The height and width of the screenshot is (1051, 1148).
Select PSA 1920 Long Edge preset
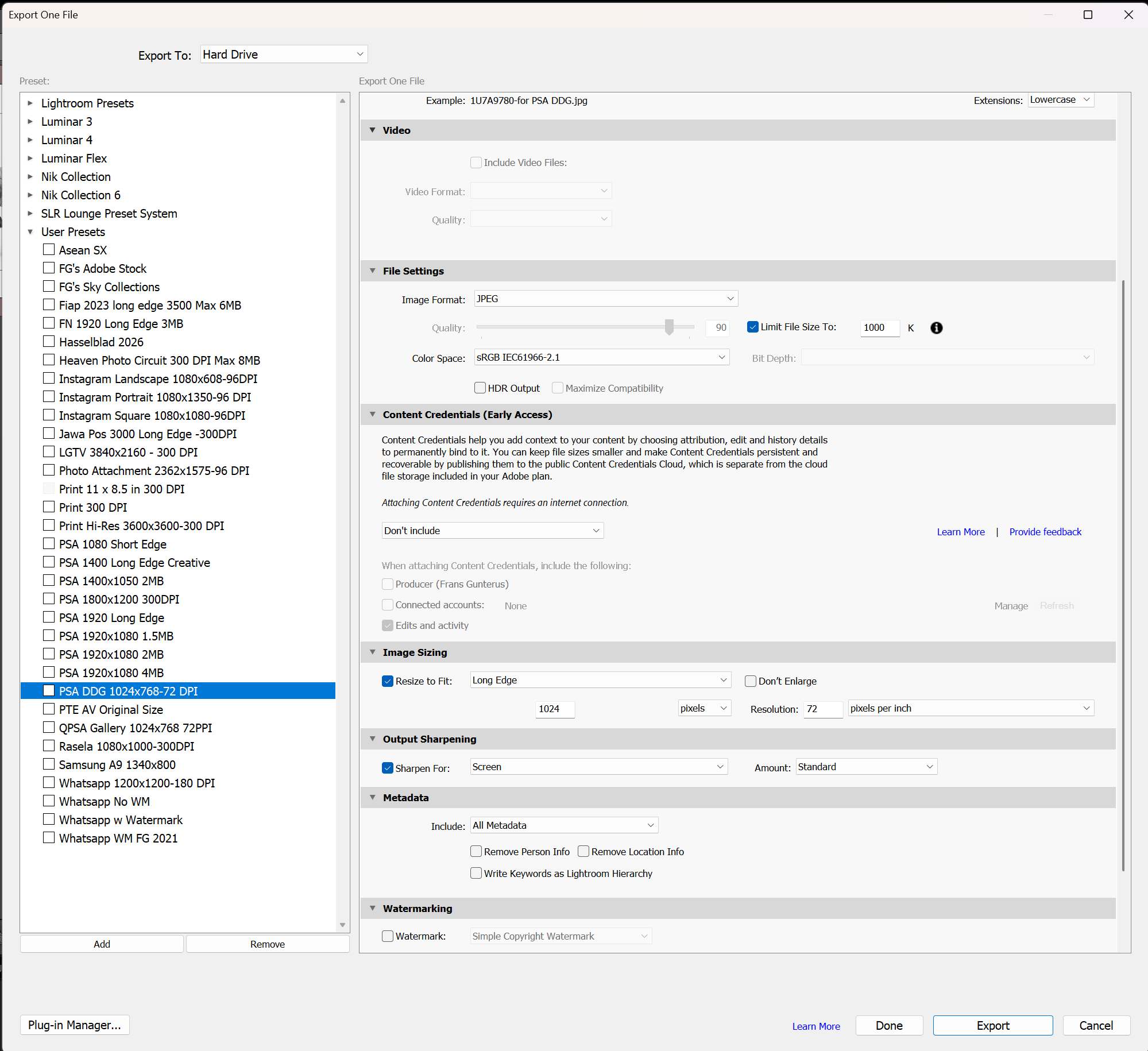111,617
